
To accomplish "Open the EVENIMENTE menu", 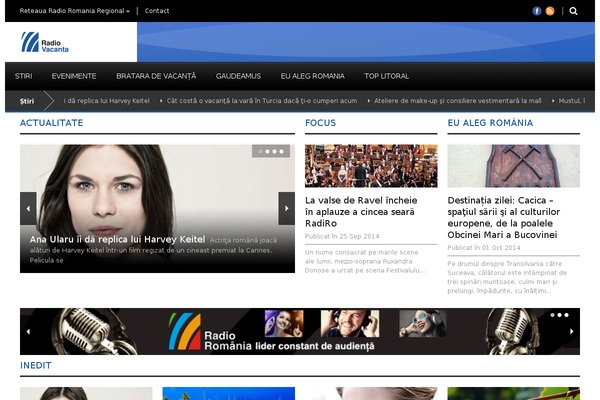I will [74, 76].
